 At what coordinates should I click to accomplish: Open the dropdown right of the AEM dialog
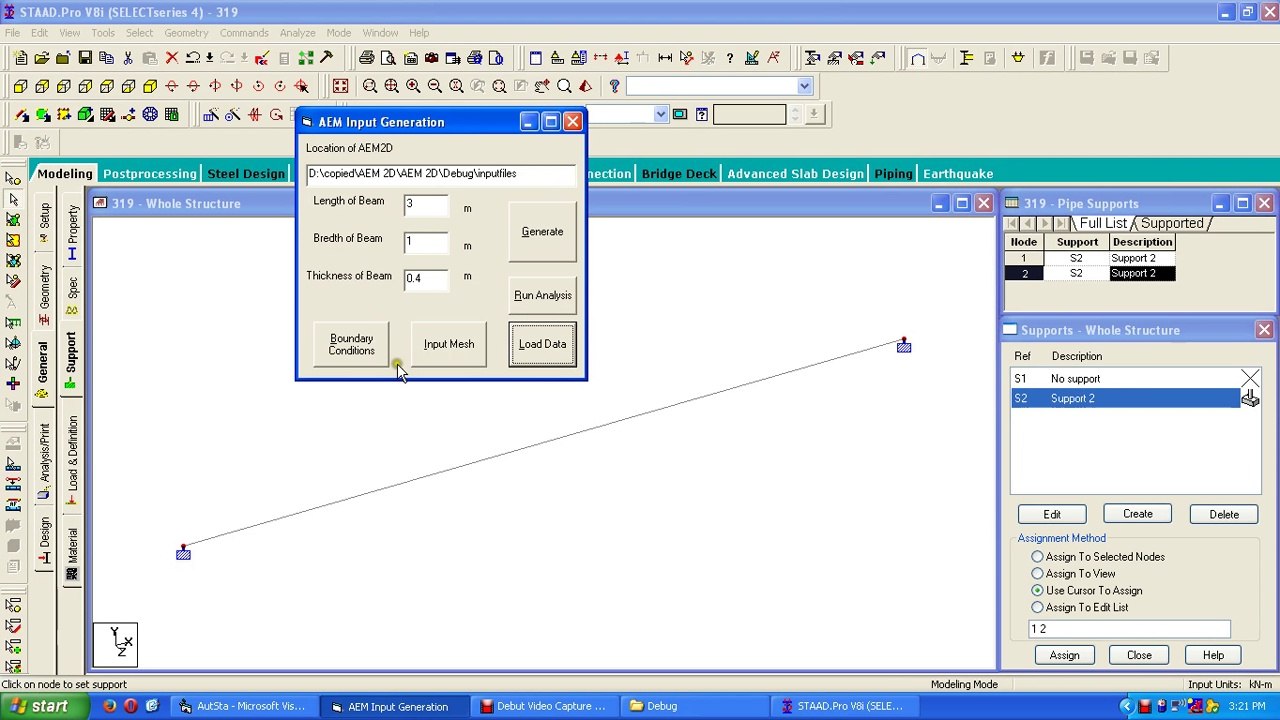tap(661, 115)
